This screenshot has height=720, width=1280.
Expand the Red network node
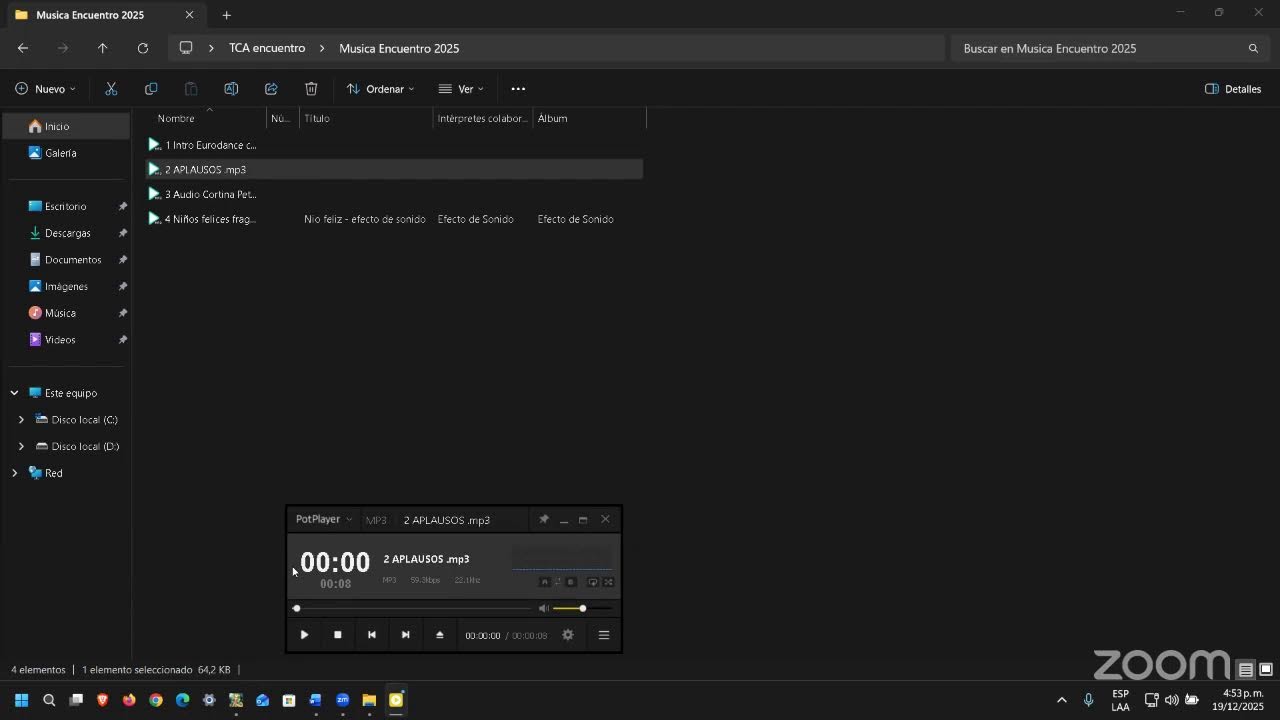pos(14,473)
